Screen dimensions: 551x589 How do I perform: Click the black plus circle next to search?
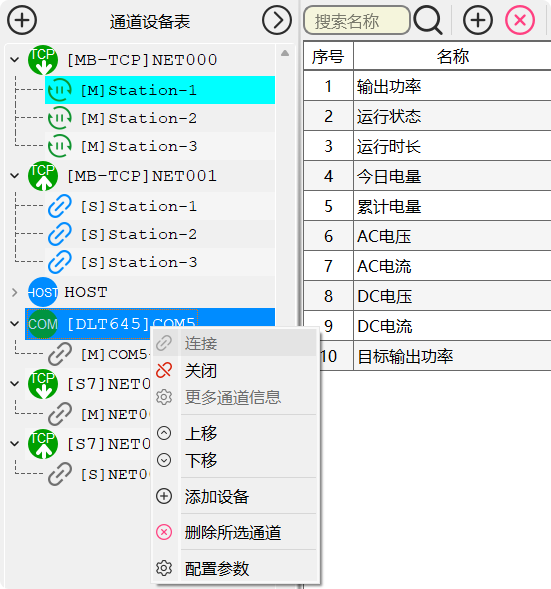pyautogui.click(x=478, y=20)
